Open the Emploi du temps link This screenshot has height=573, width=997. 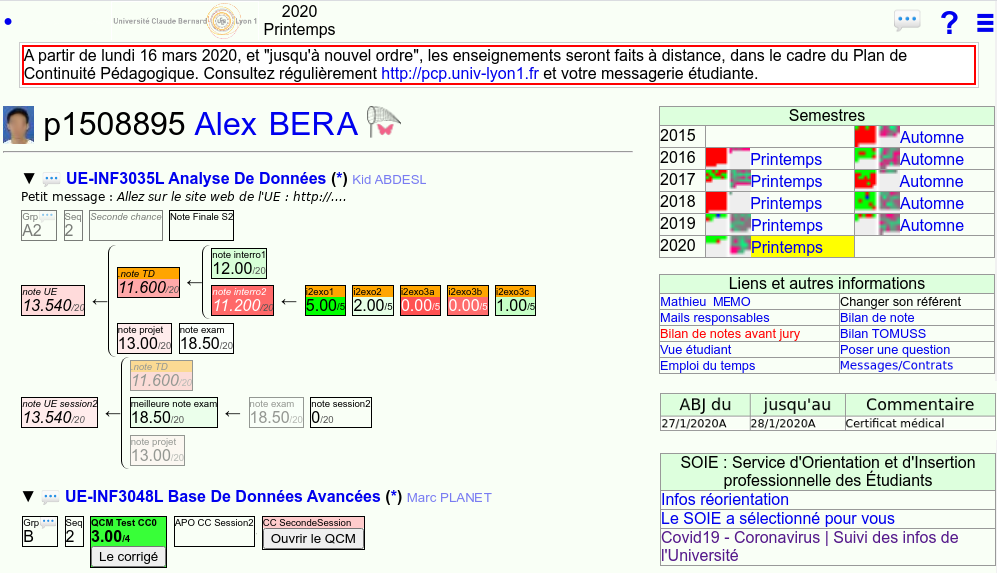(707, 365)
